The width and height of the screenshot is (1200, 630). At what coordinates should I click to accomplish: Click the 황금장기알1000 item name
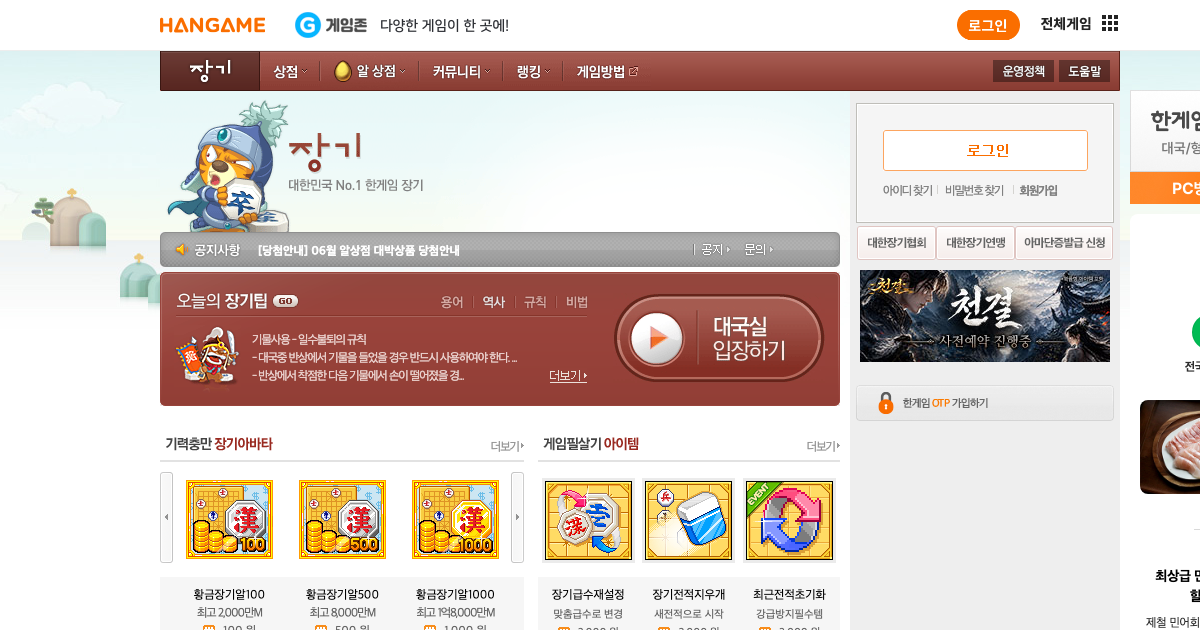(x=455, y=594)
